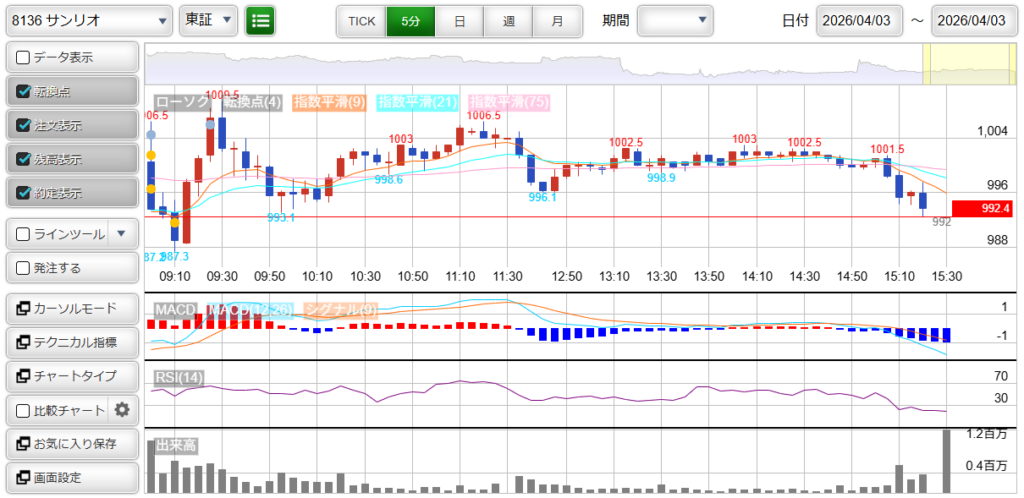The width and height of the screenshot is (1024, 498).
Task: Expand the ラインツール arrow menu
Action: coord(121,234)
